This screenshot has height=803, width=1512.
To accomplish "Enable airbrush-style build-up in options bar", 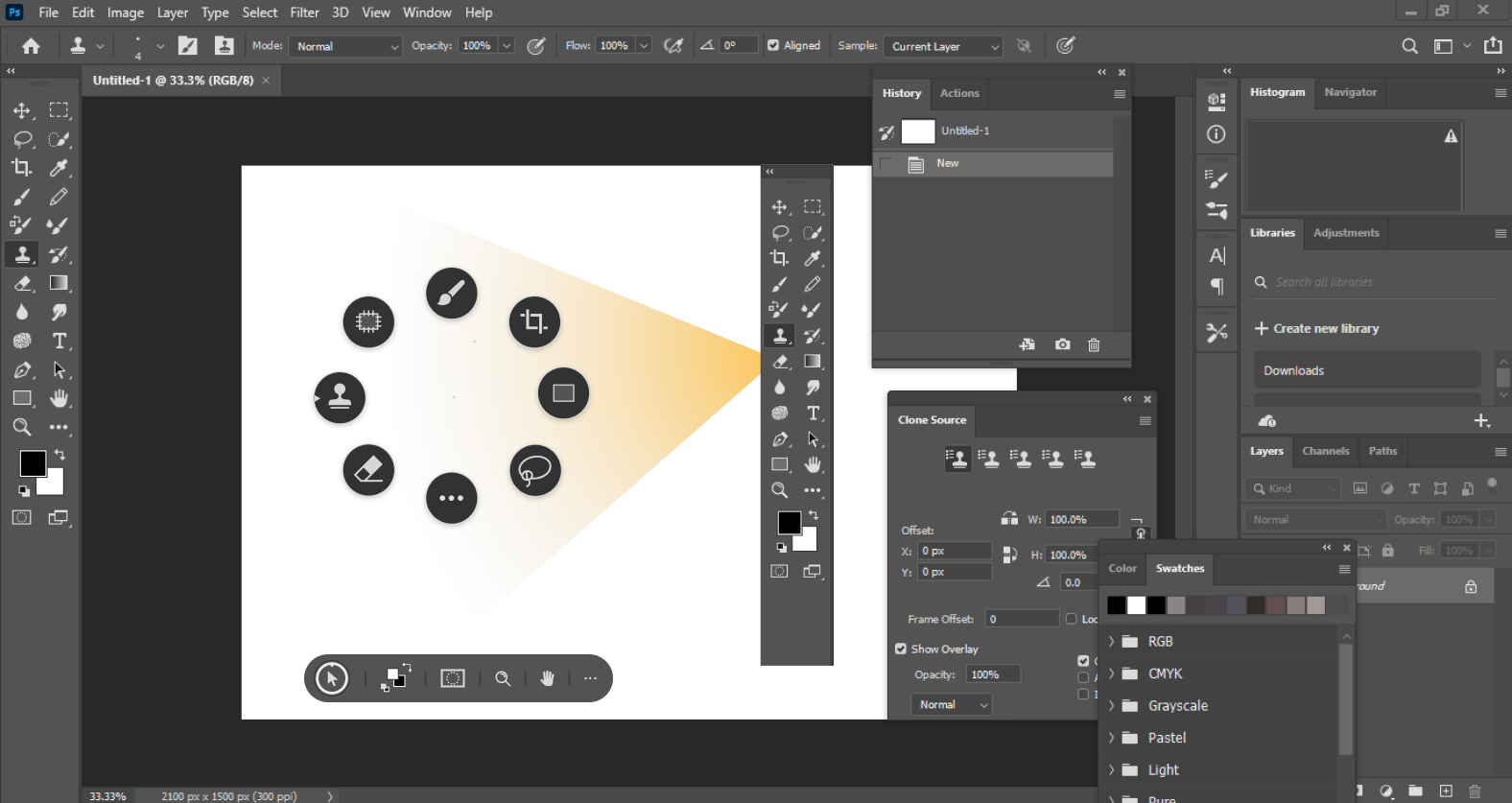I will click(674, 46).
